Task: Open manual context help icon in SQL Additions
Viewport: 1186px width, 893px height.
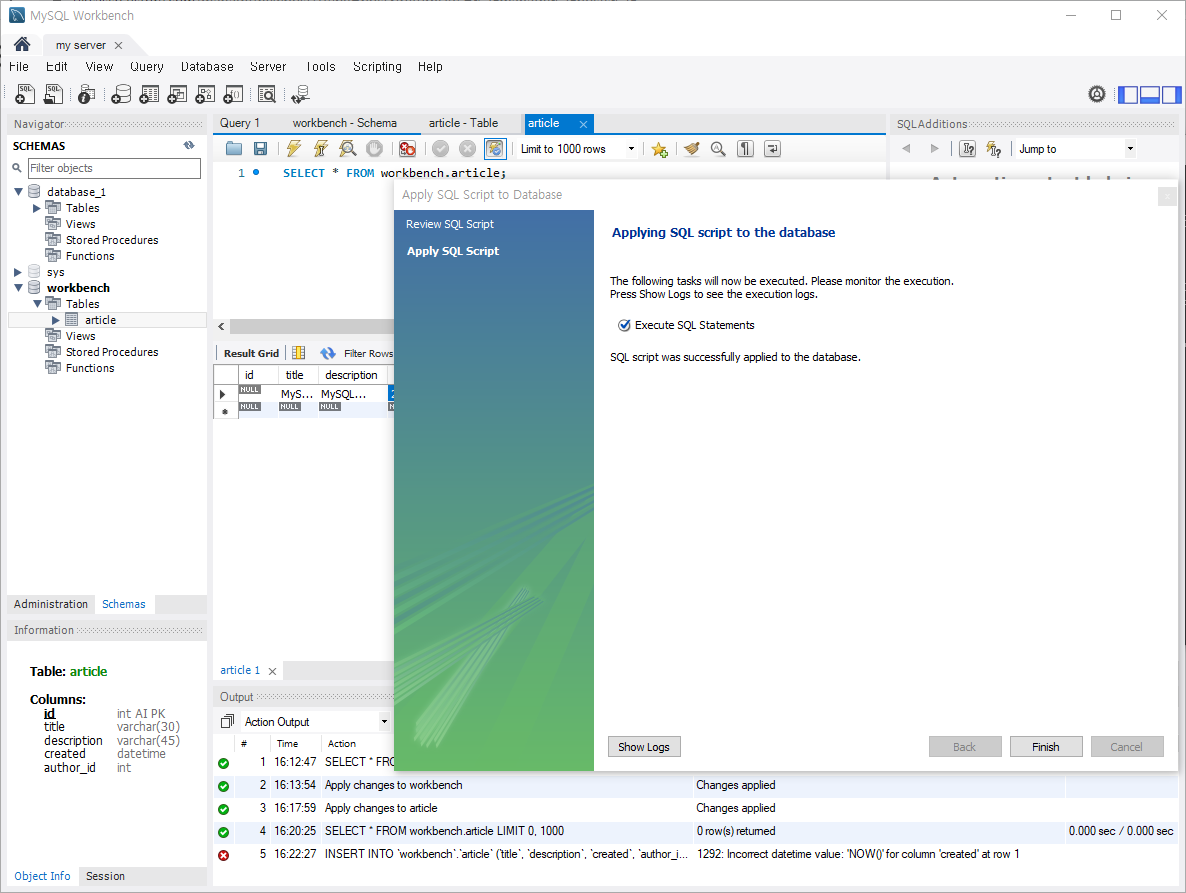Action: (x=967, y=149)
